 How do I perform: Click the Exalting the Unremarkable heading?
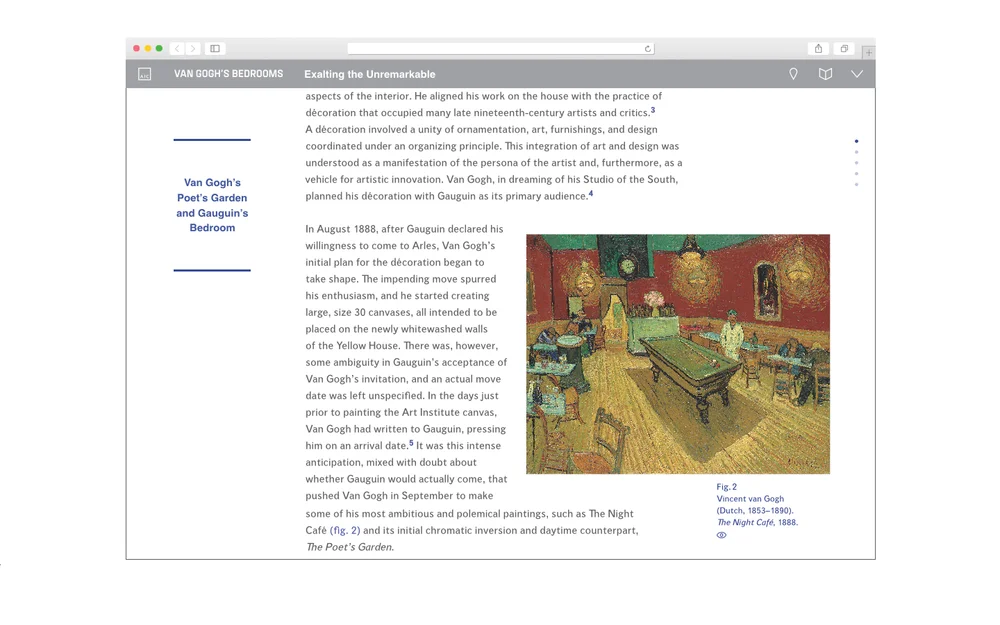370,74
